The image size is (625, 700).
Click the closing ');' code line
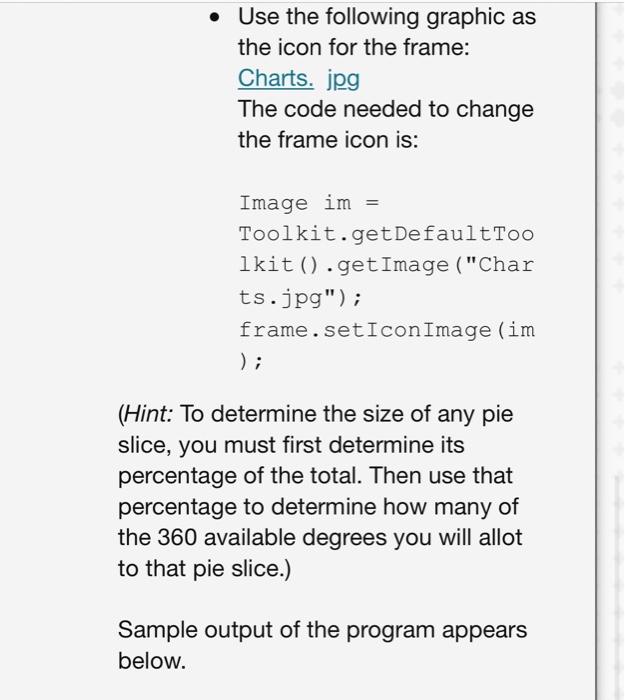(x=251, y=361)
